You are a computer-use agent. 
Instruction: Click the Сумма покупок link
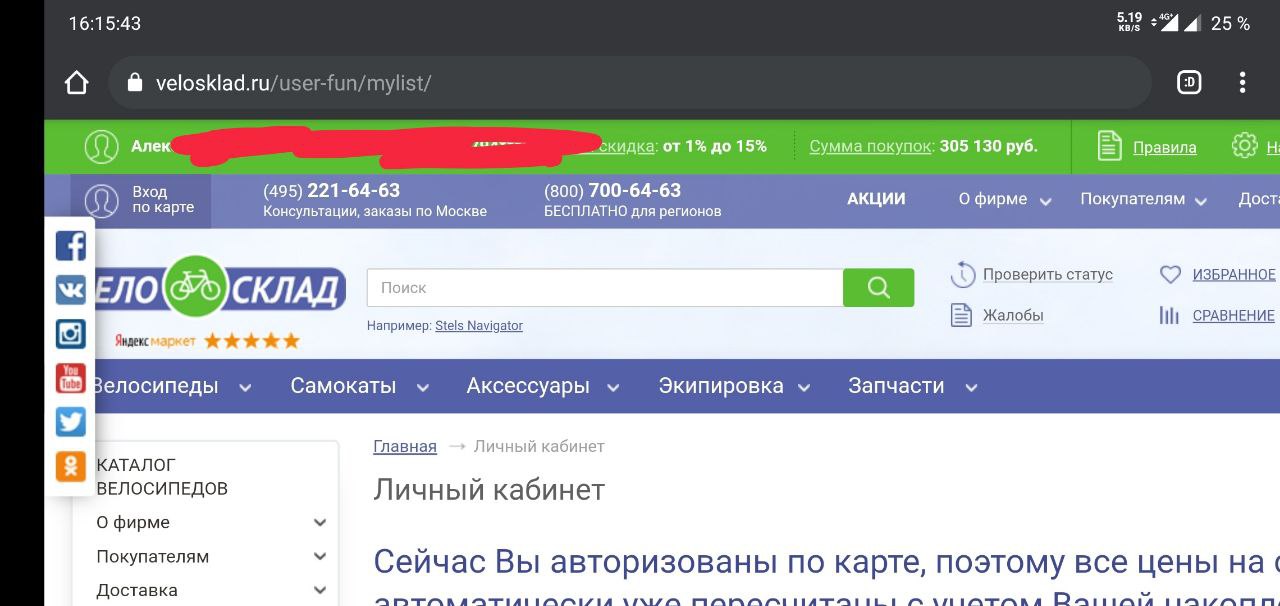click(x=870, y=146)
